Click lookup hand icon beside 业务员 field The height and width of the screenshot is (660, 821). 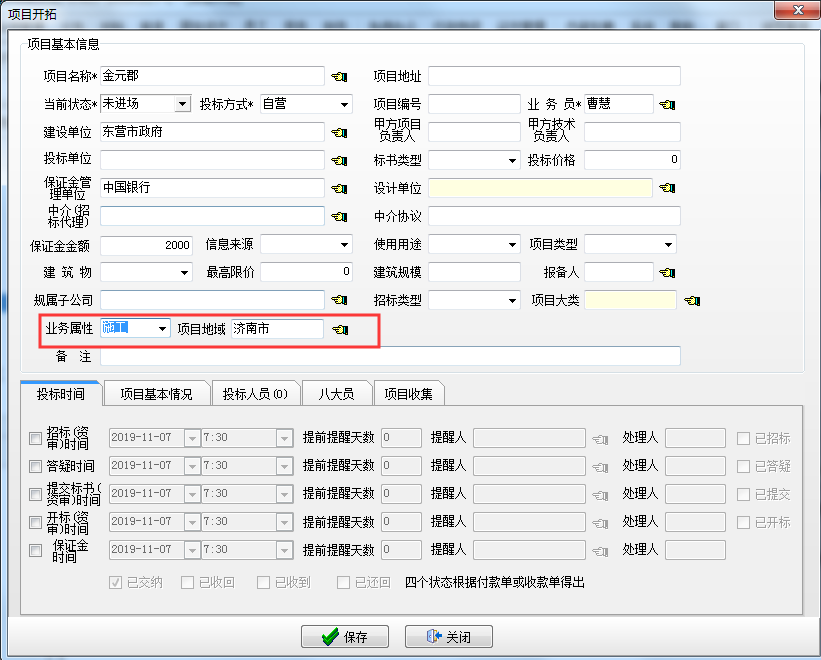pyautogui.click(x=667, y=104)
